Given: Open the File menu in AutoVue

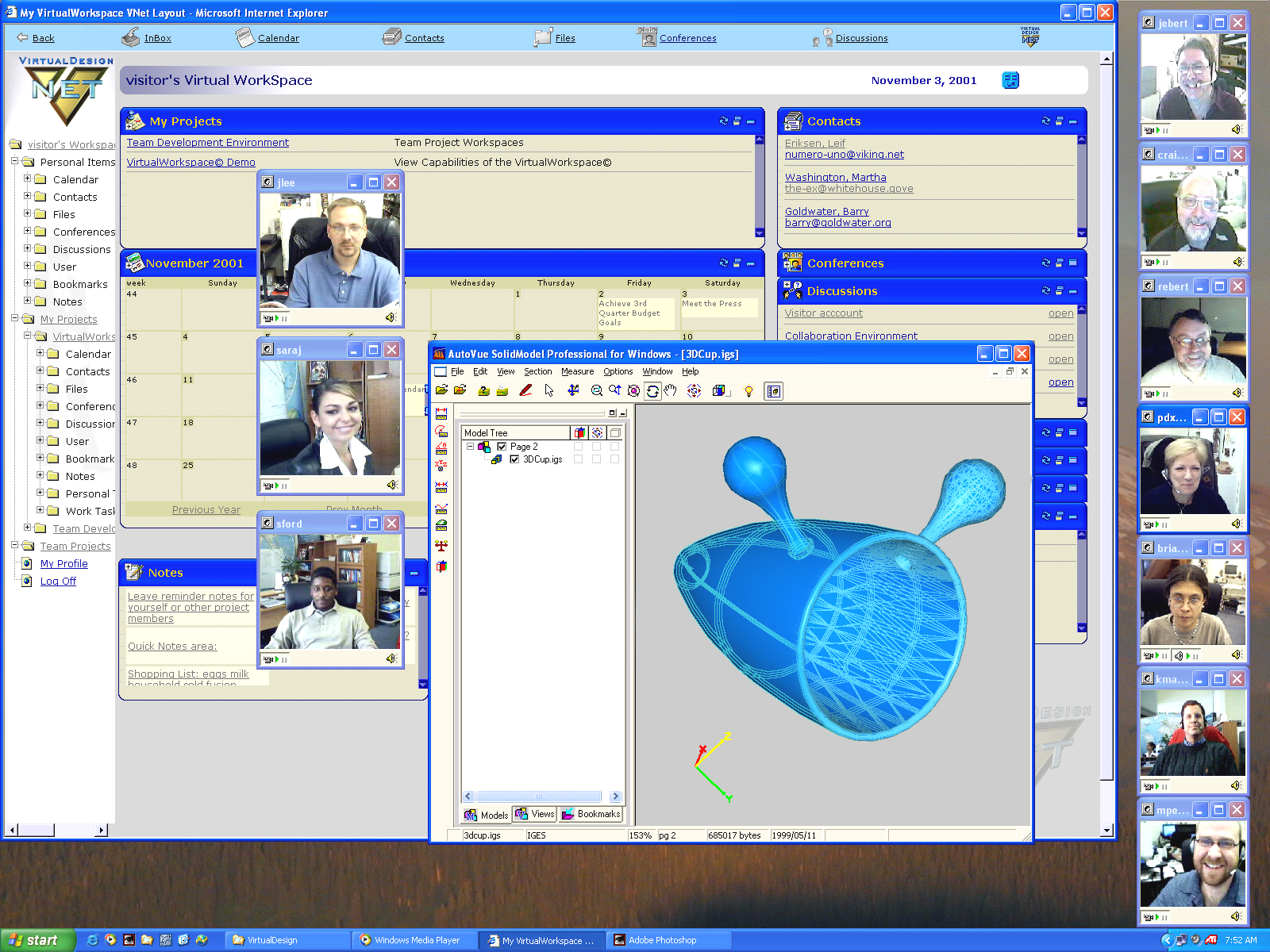Looking at the screenshot, I should click(x=457, y=371).
